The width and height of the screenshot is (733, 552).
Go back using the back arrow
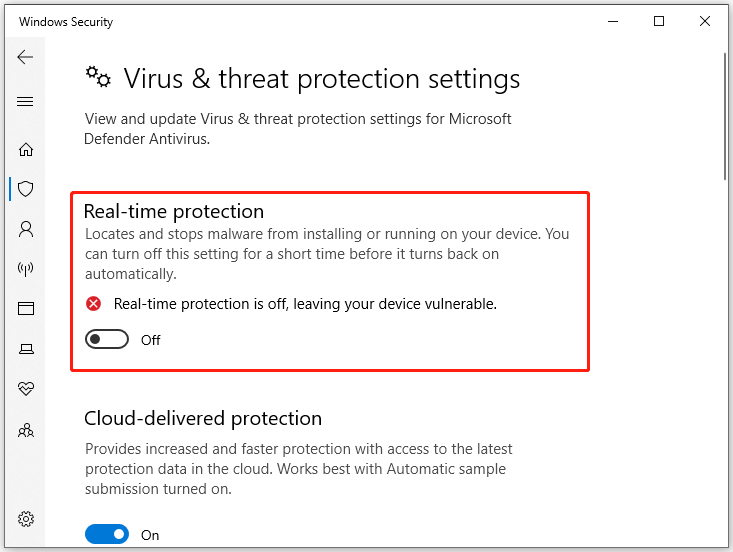(x=26, y=58)
